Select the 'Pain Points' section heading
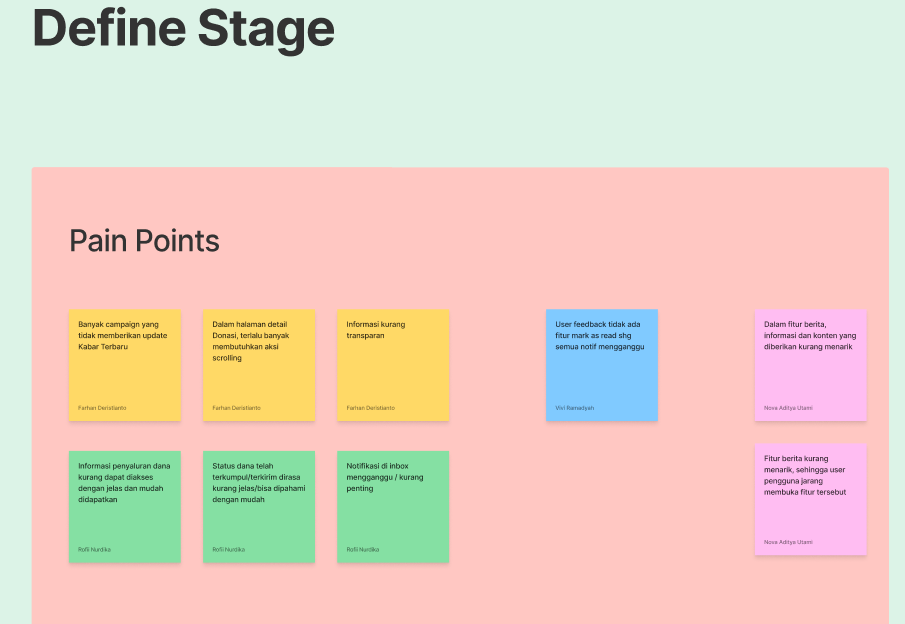Image resolution: width=905 pixels, height=624 pixels. 144,241
